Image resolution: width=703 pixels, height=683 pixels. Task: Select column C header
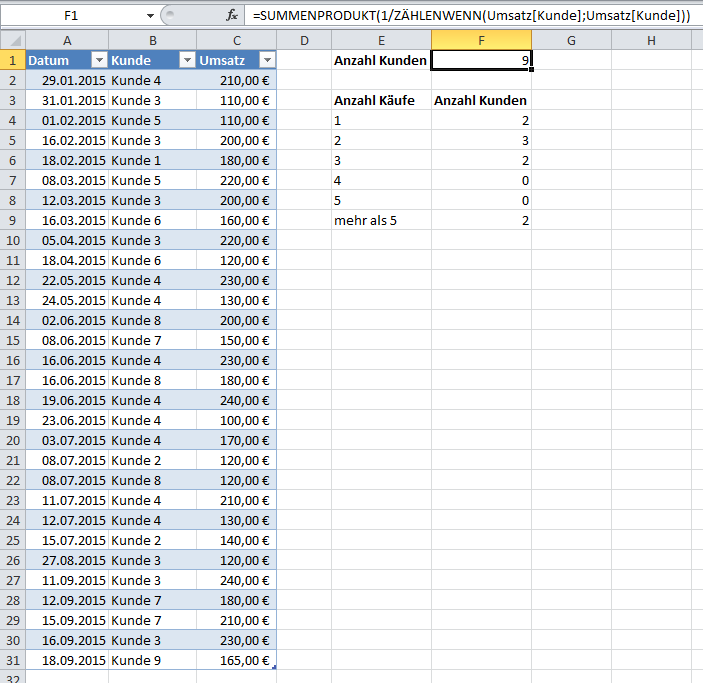(x=237, y=40)
